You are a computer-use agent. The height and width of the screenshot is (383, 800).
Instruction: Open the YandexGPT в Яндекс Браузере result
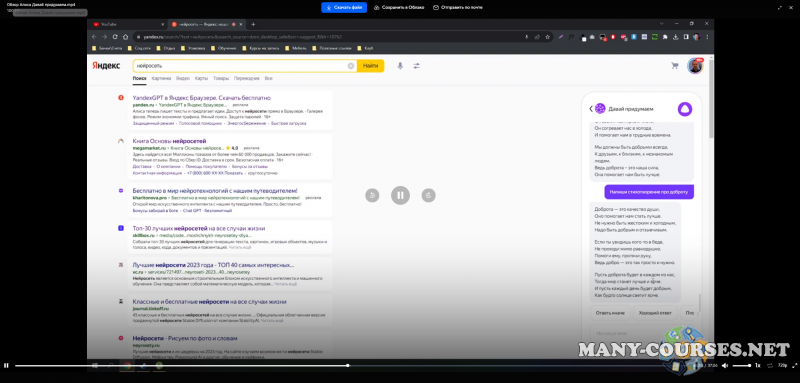(x=202, y=97)
